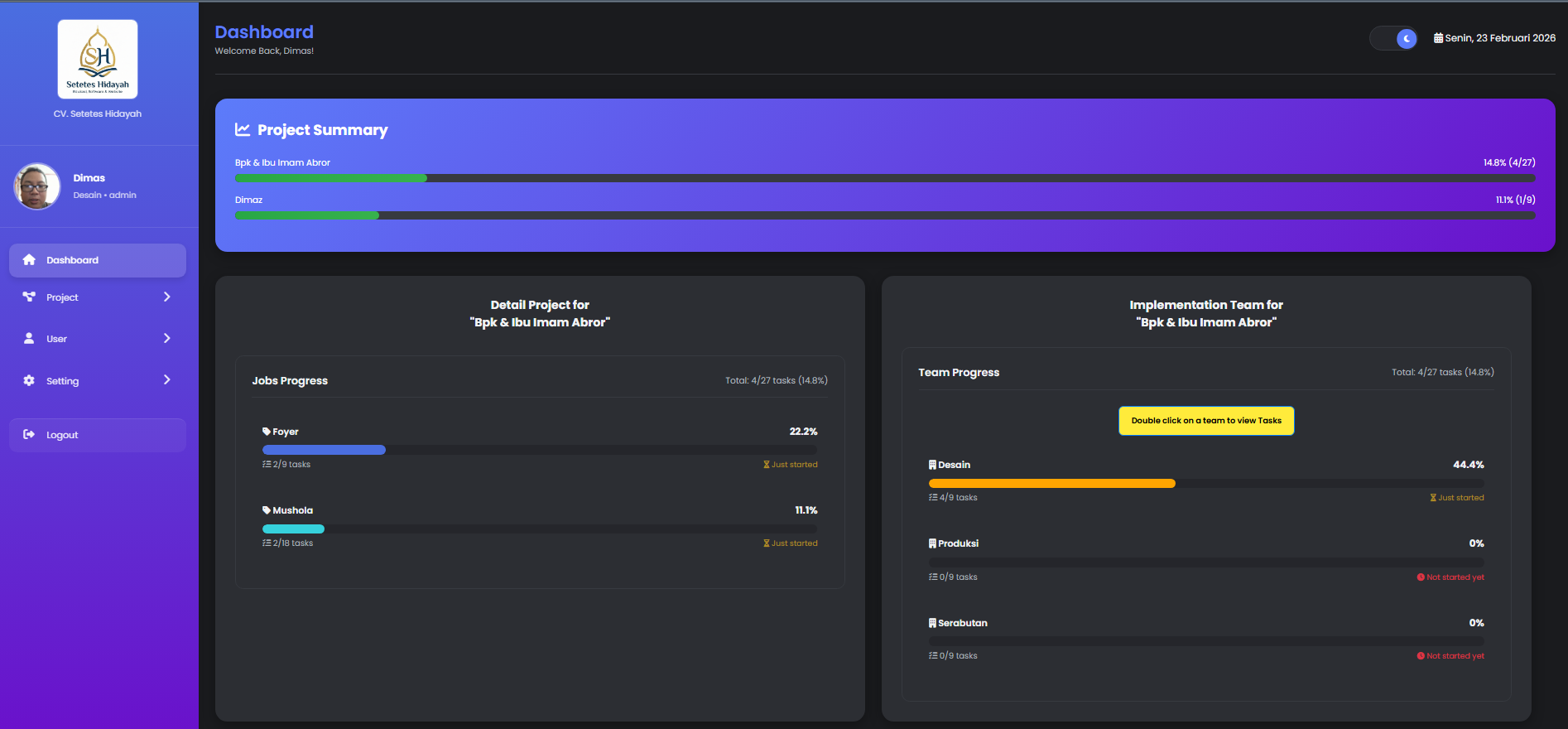This screenshot has height=729, width=1568.
Task: Click the Bpk & Ibu Imam Abror progress bar
Action: (885, 178)
